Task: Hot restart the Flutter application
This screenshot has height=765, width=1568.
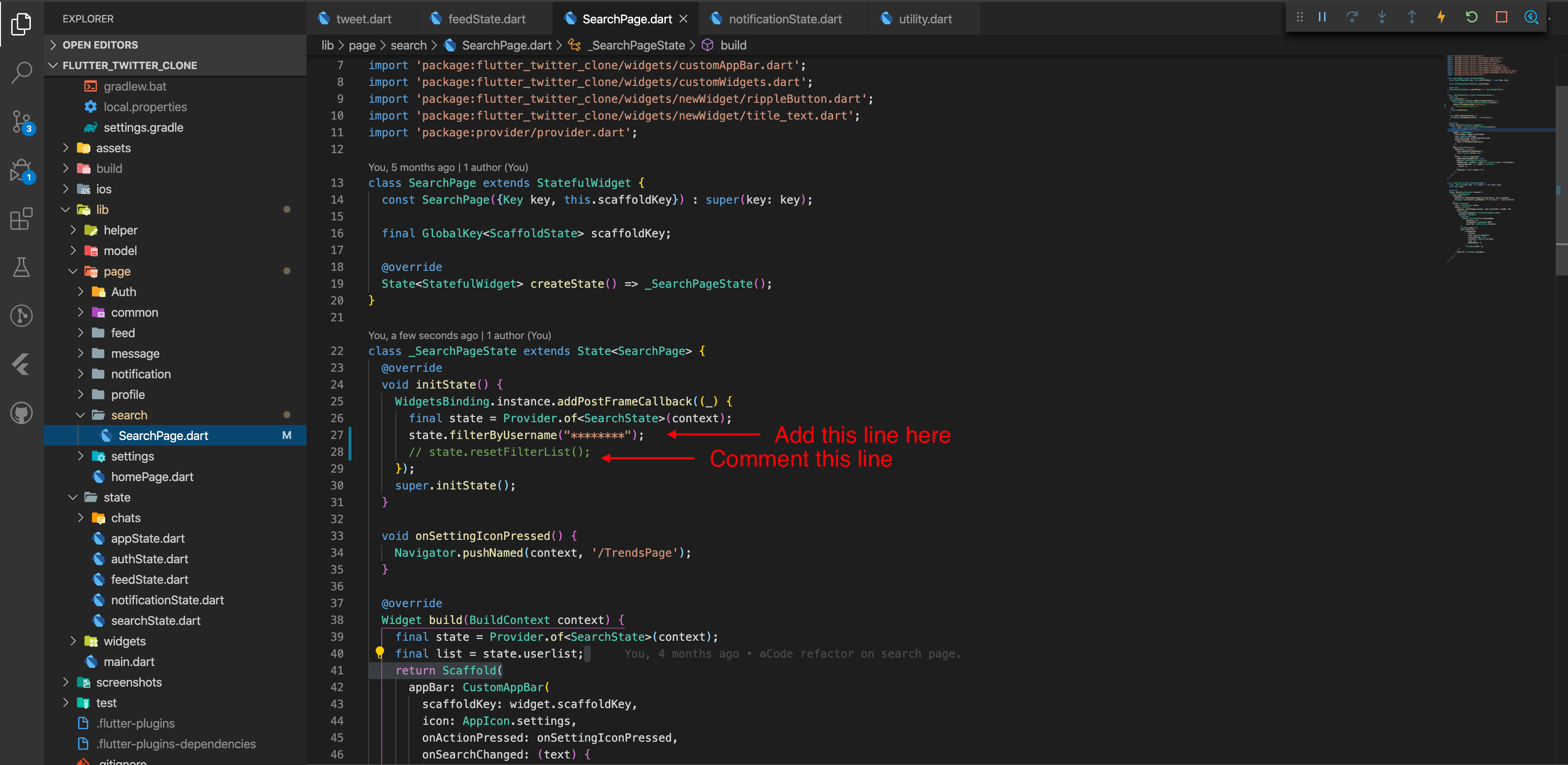Action: pyautogui.click(x=1472, y=17)
